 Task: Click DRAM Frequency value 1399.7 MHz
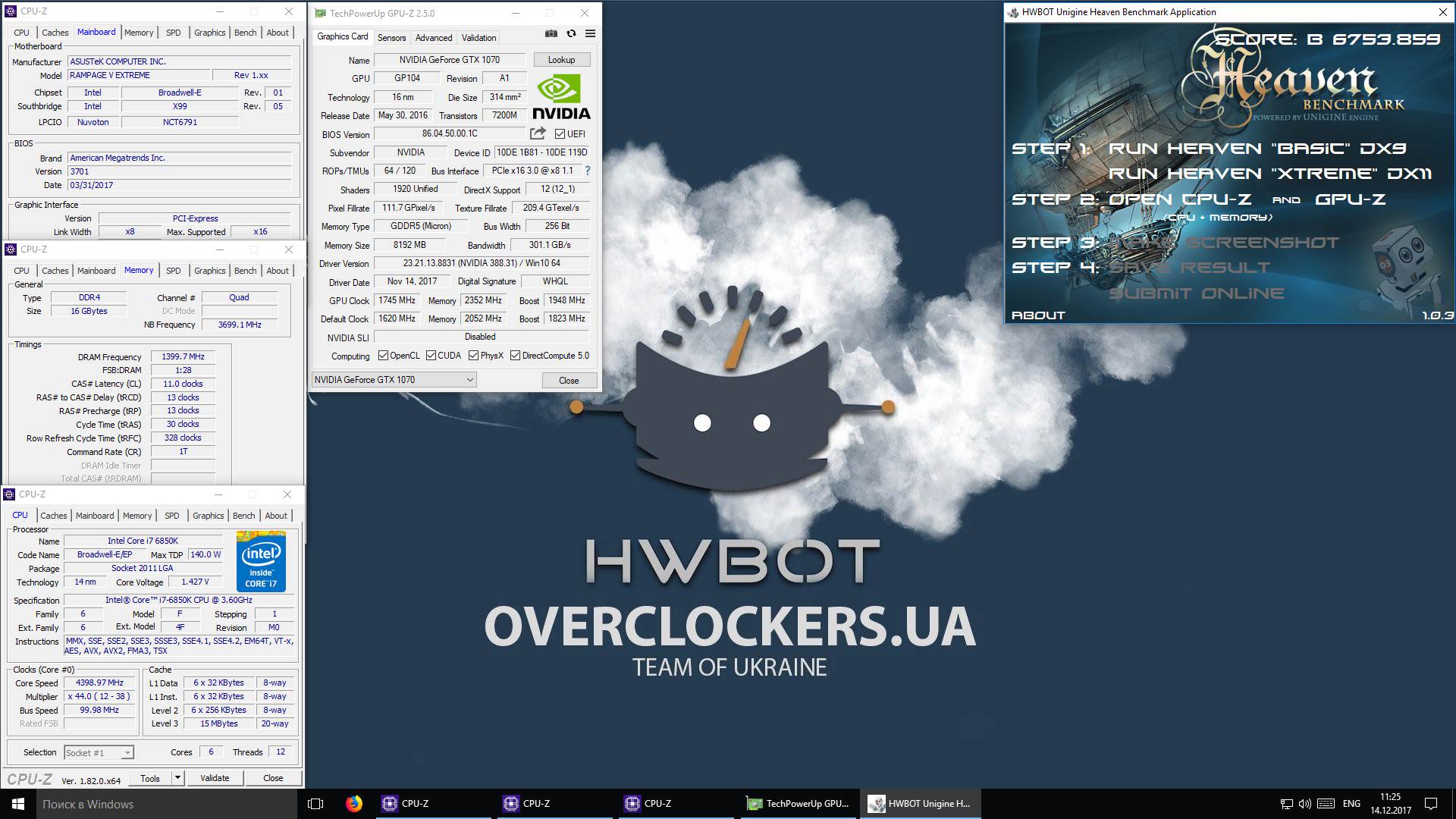(183, 356)
